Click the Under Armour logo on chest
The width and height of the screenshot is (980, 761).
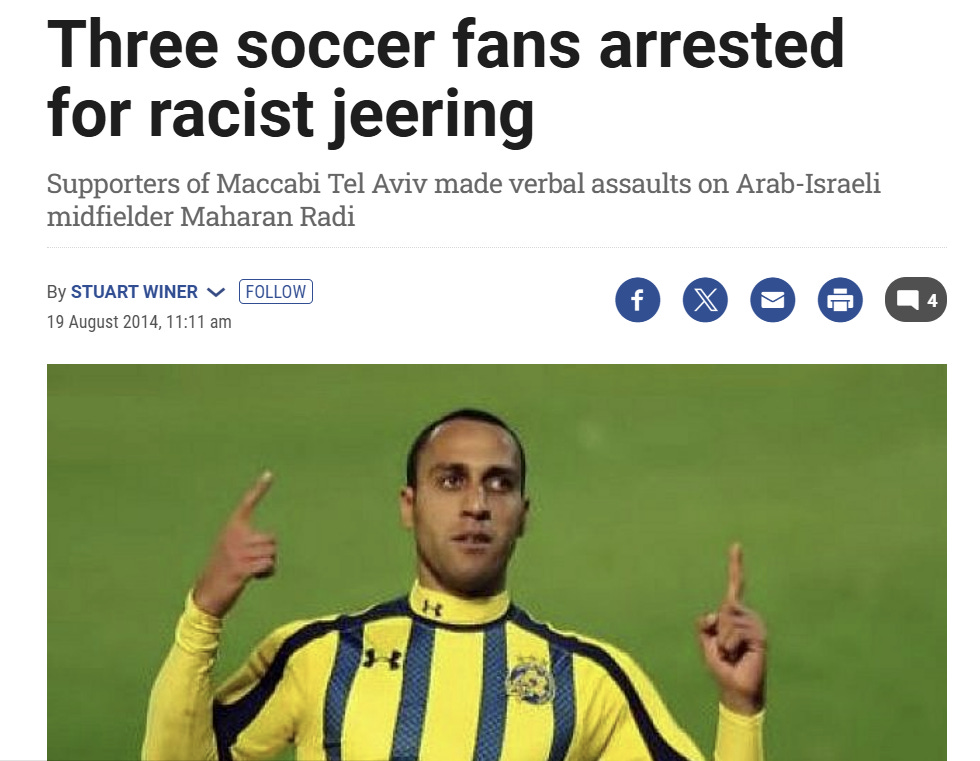[x=382, y=658]
